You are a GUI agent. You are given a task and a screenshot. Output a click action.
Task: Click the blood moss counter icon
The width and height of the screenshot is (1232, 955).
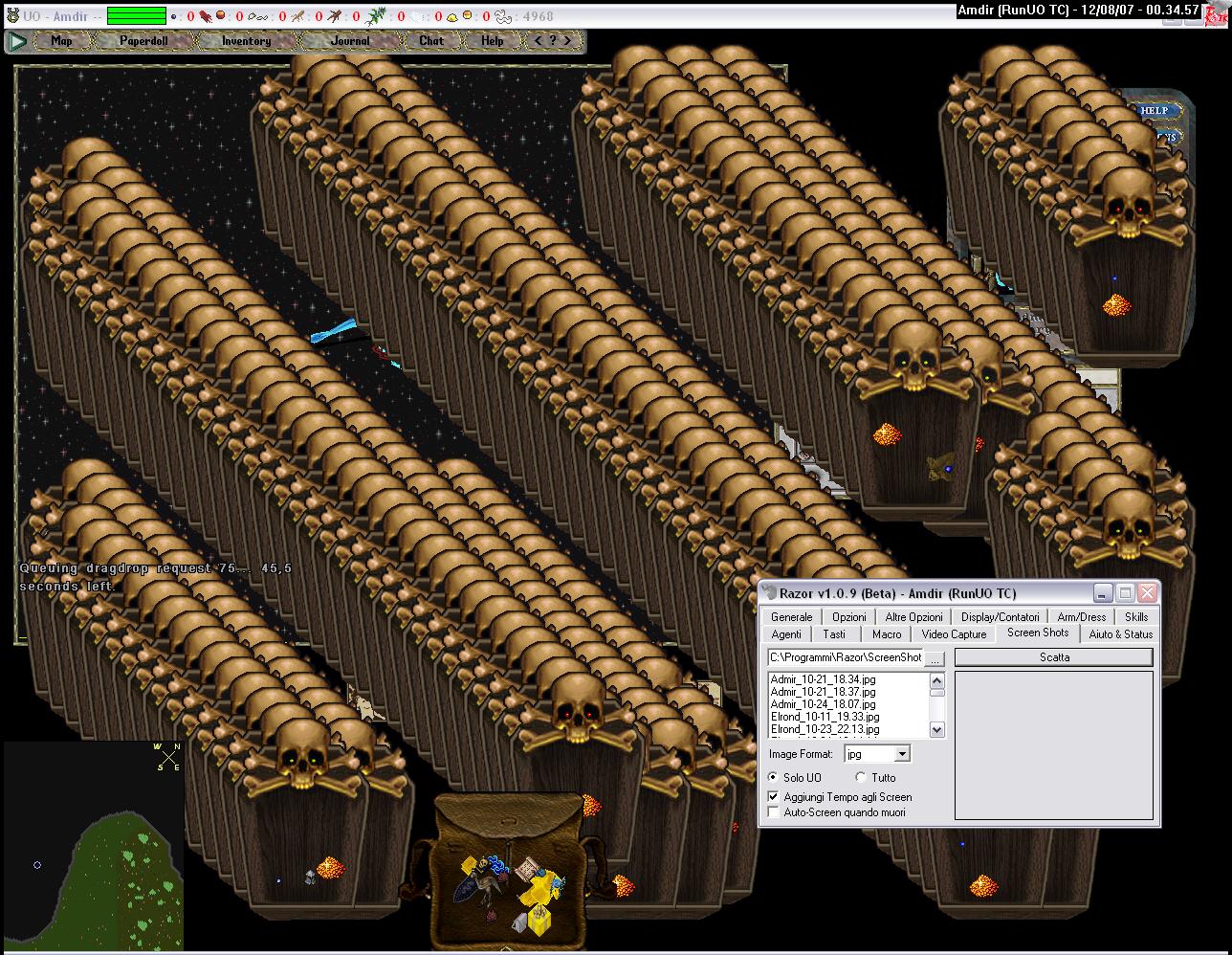click(205, 16)
